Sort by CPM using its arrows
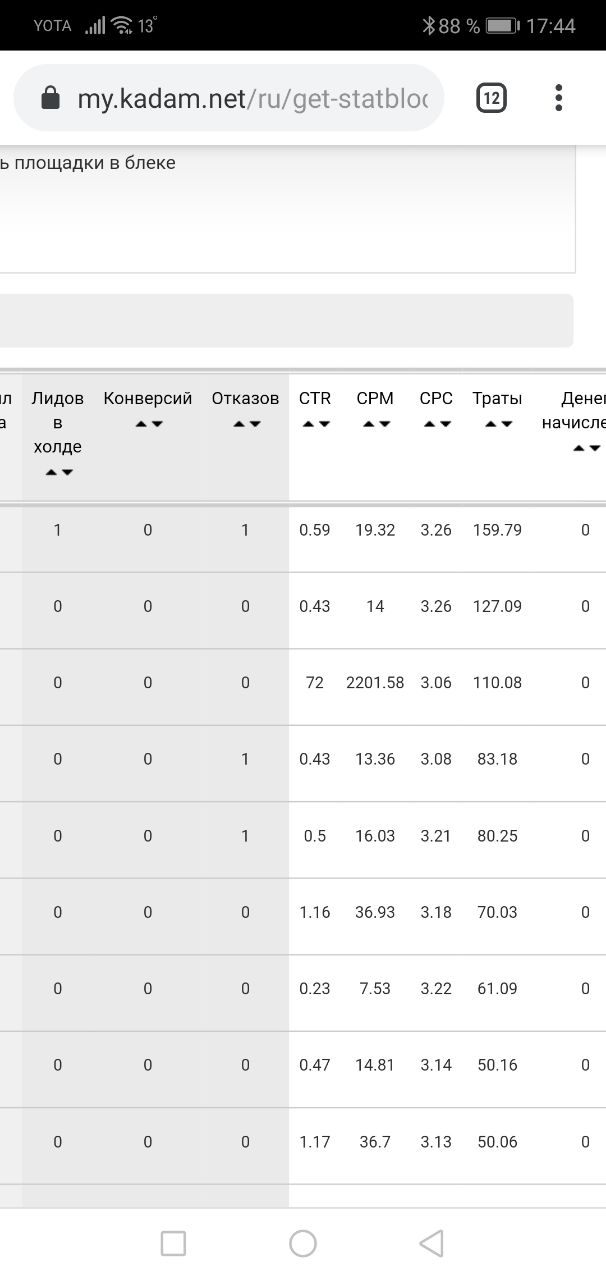Screen dimensions: 606x1280 pos(375,424)
